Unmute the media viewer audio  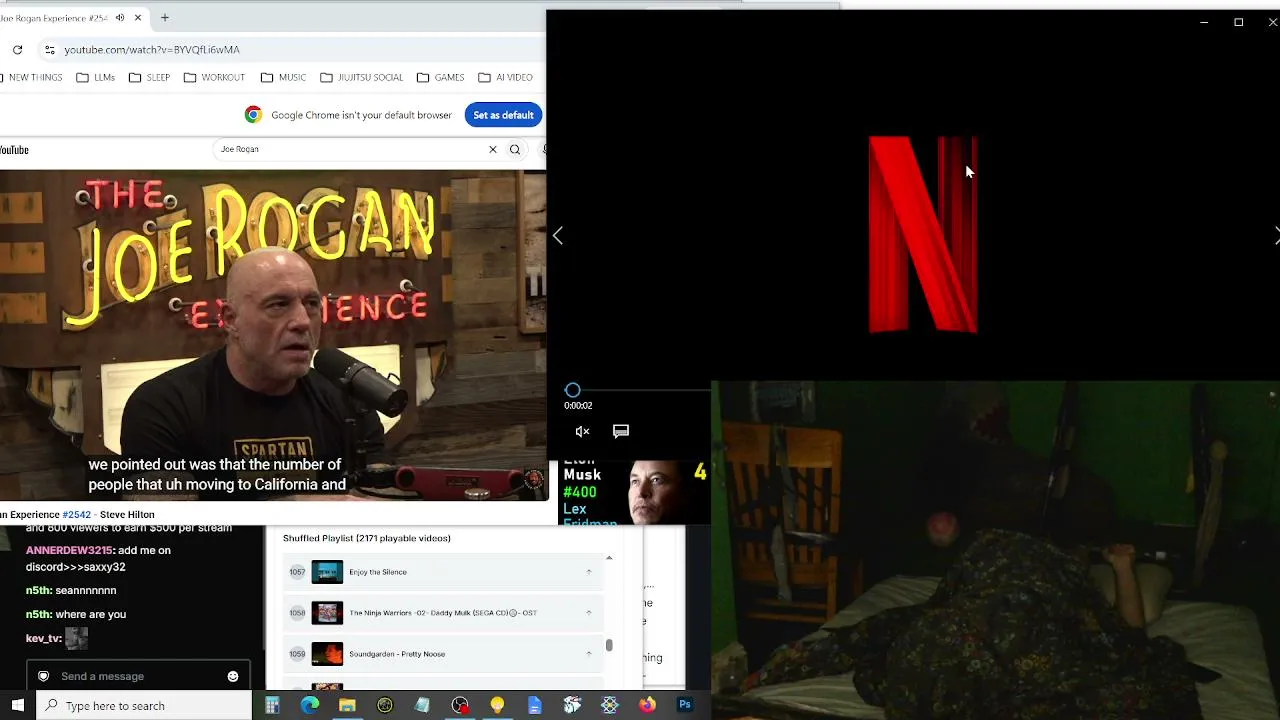click(582, 431)
